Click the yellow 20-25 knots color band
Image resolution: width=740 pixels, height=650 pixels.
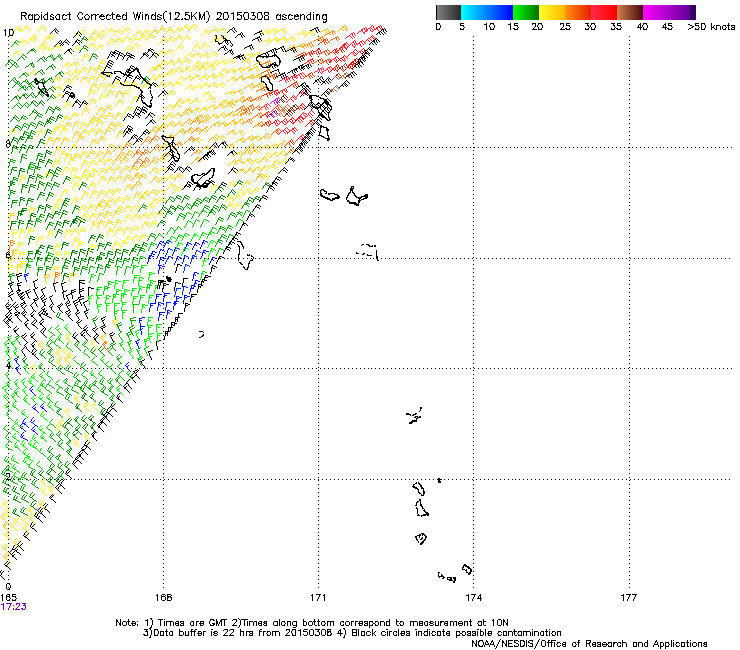[552, 12]
